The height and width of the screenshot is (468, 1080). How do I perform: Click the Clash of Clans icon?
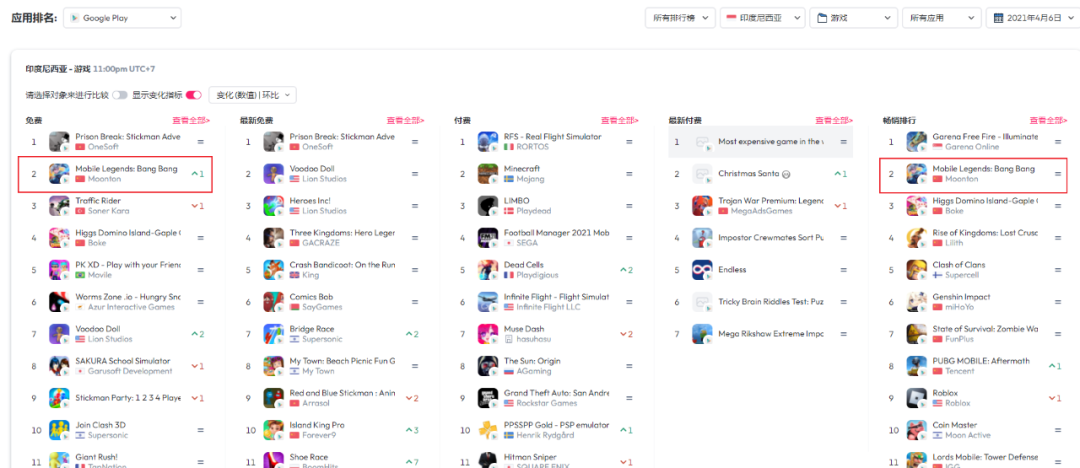coord(917,270)
